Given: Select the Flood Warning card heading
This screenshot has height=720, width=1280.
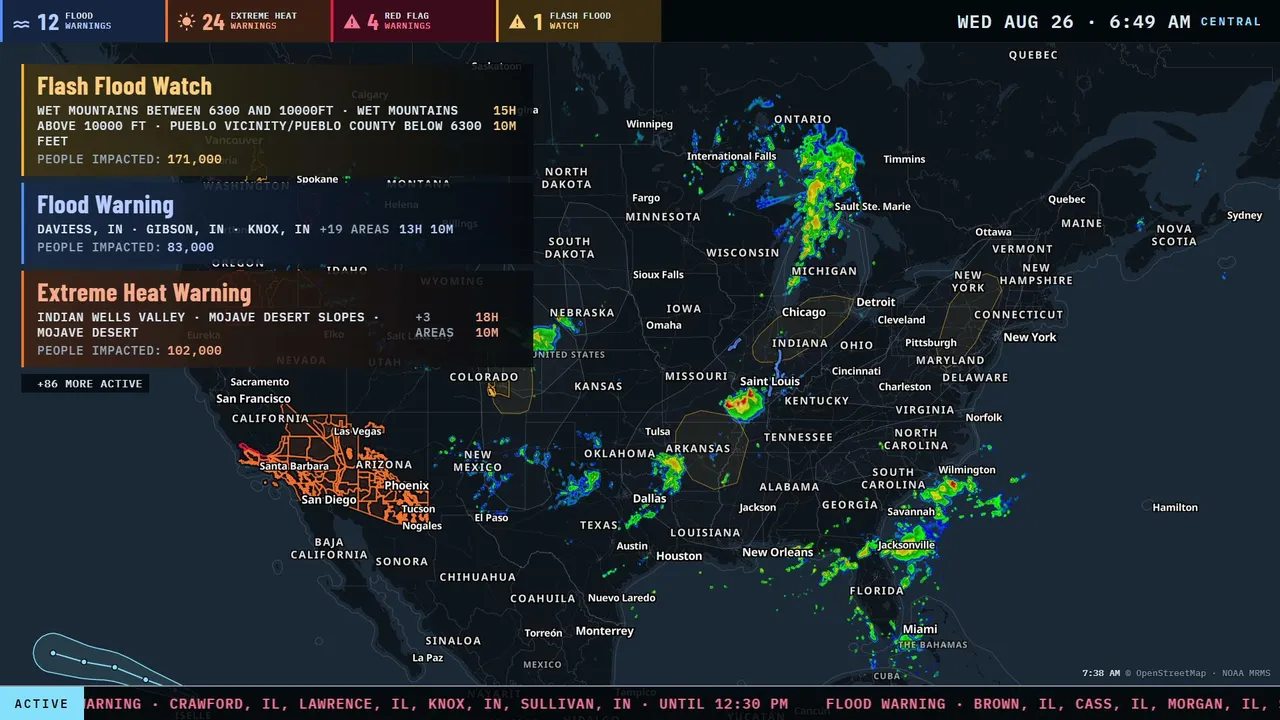Looking at the screenshot, I should (x=105, y=205).
